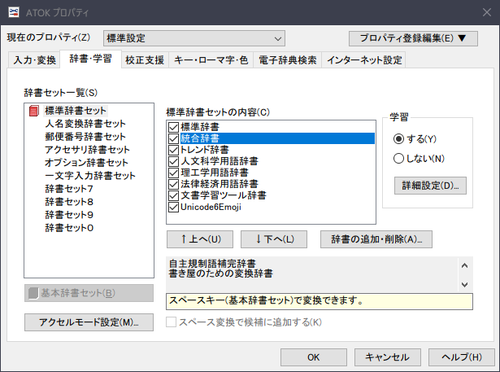Click the Unicode6Emoji entry text

211,207
